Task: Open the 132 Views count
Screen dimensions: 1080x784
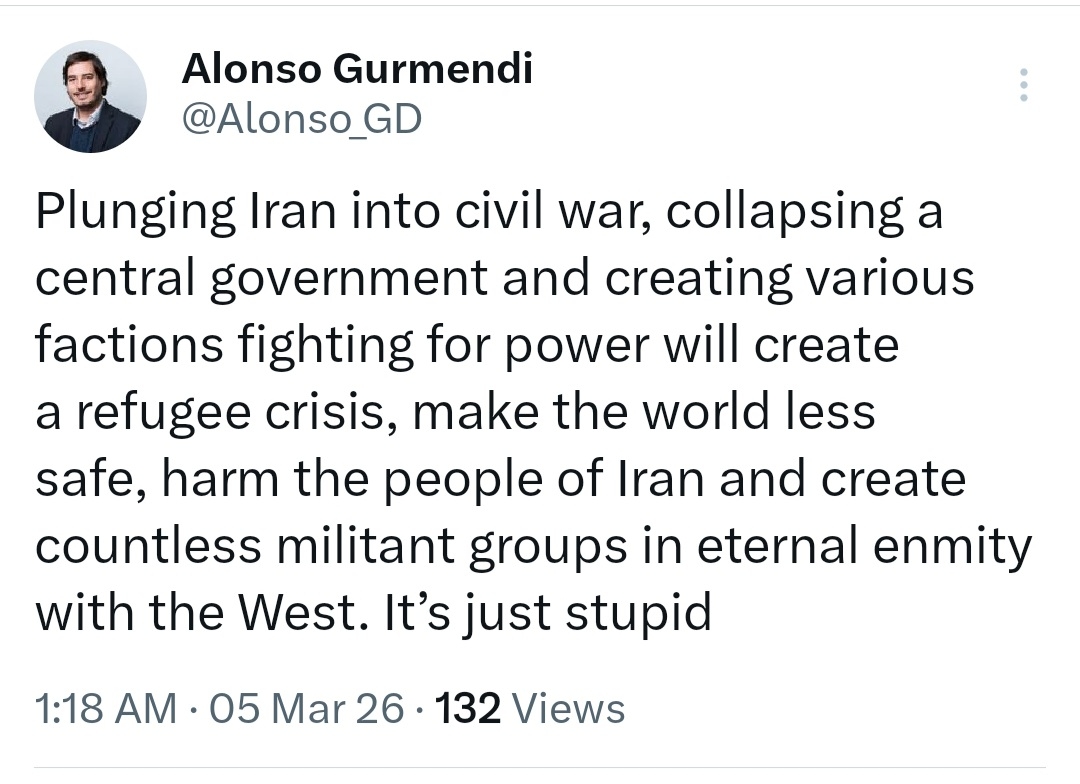Action: point(532,709)
